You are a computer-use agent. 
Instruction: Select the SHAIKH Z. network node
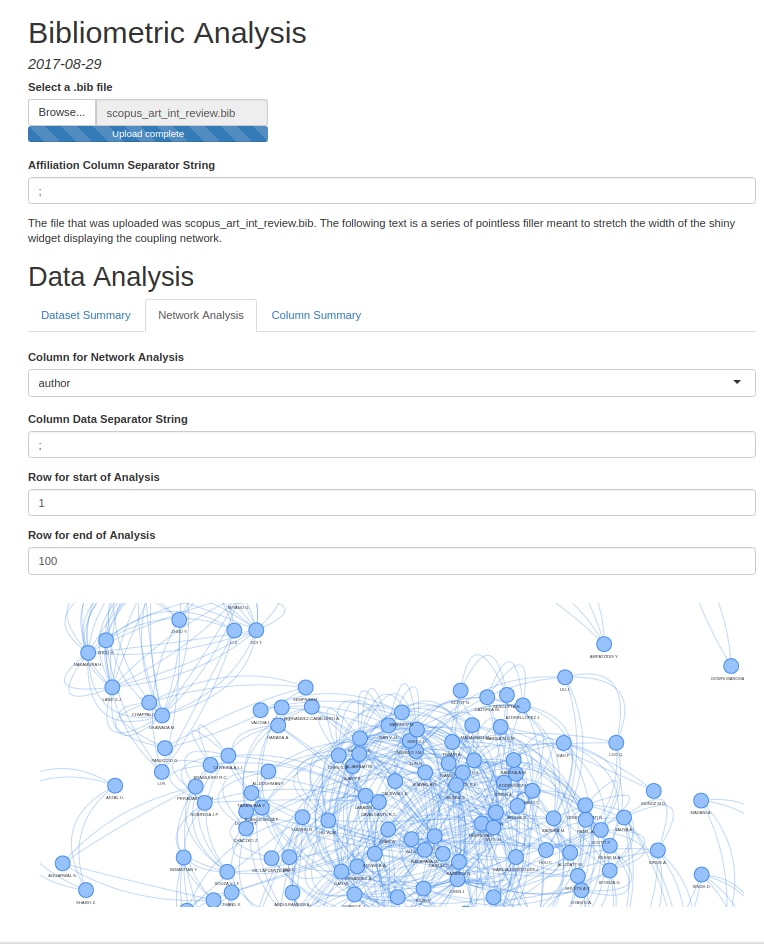[x=86, y=890]
